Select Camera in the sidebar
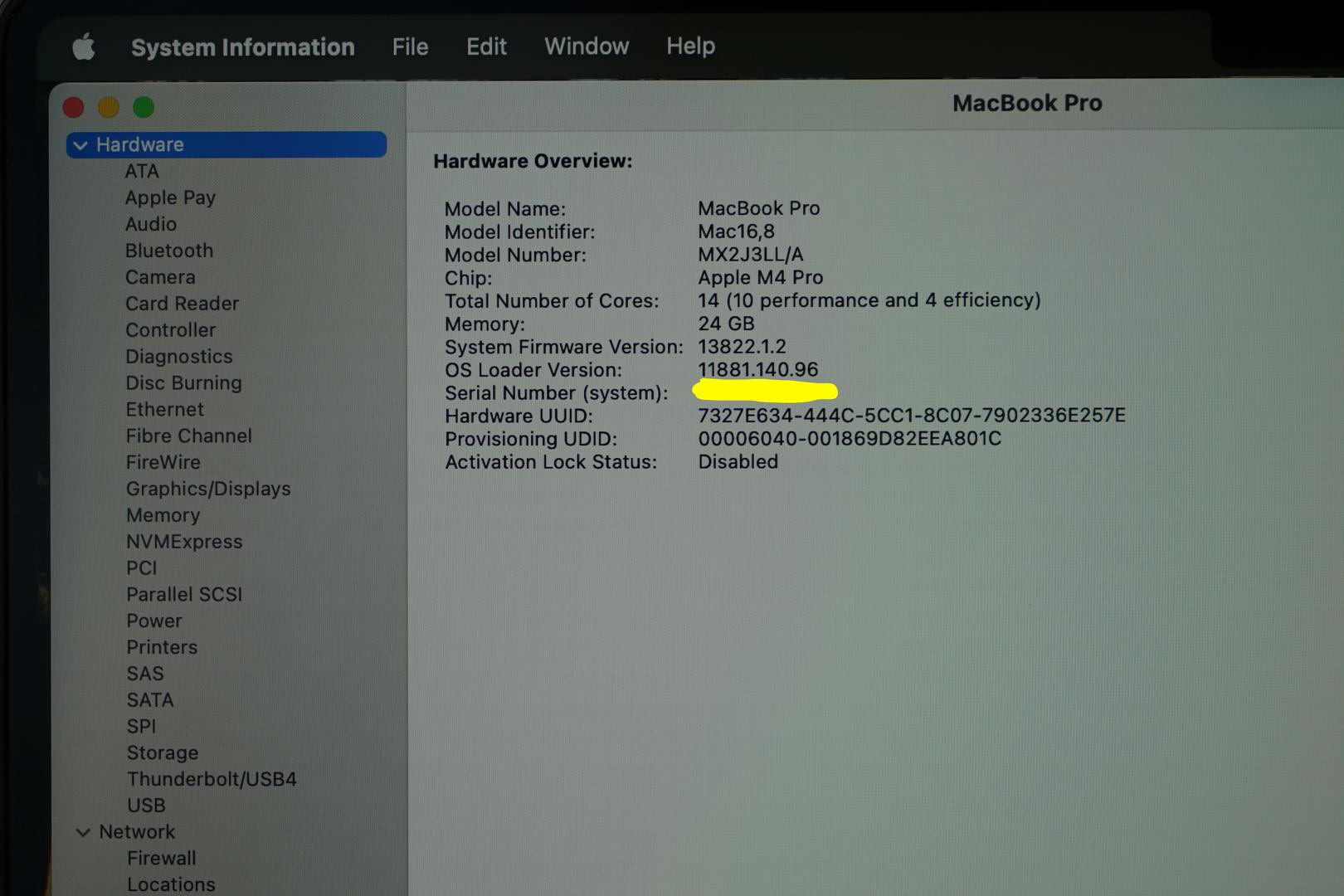 point(160,277)
